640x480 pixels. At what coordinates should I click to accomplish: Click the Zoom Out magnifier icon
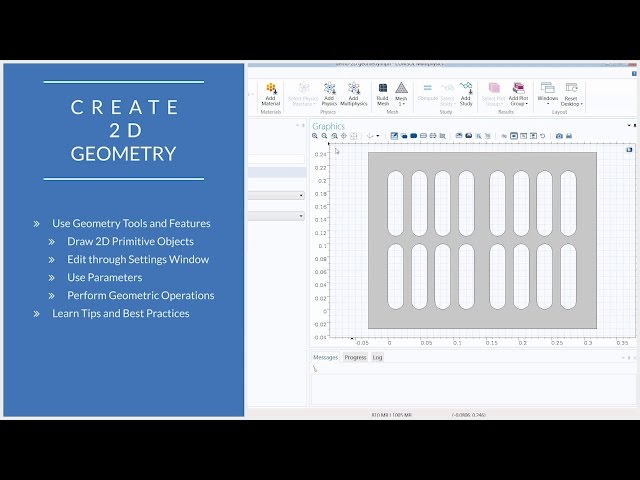(x=324, y=136)
